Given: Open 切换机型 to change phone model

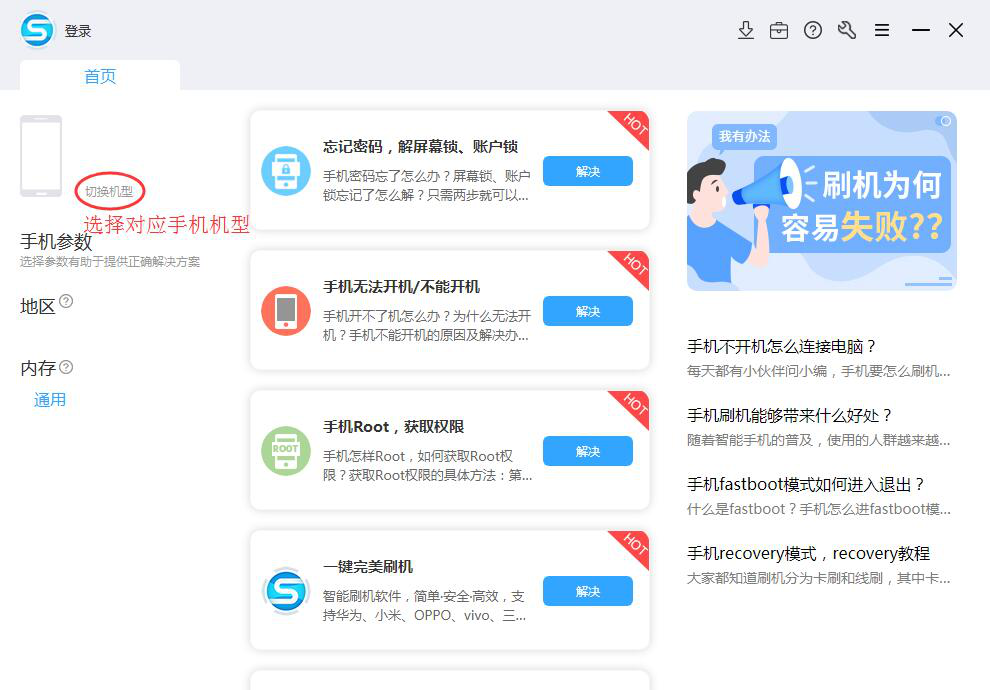Looking at the screenshot, I should [x=110, y=190].
